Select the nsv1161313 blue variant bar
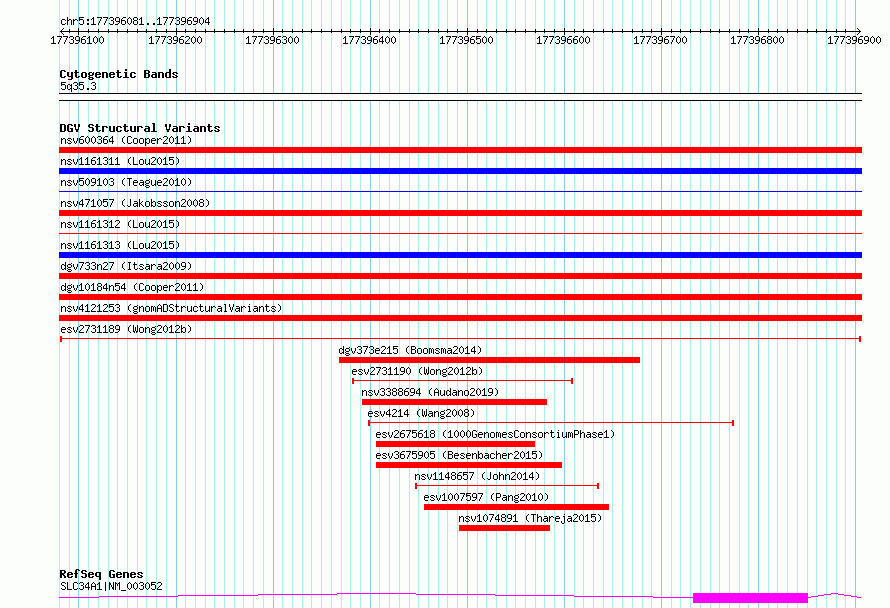Image resolution: width=890 pixels, height=608 pixels. [x=460, y=255]
